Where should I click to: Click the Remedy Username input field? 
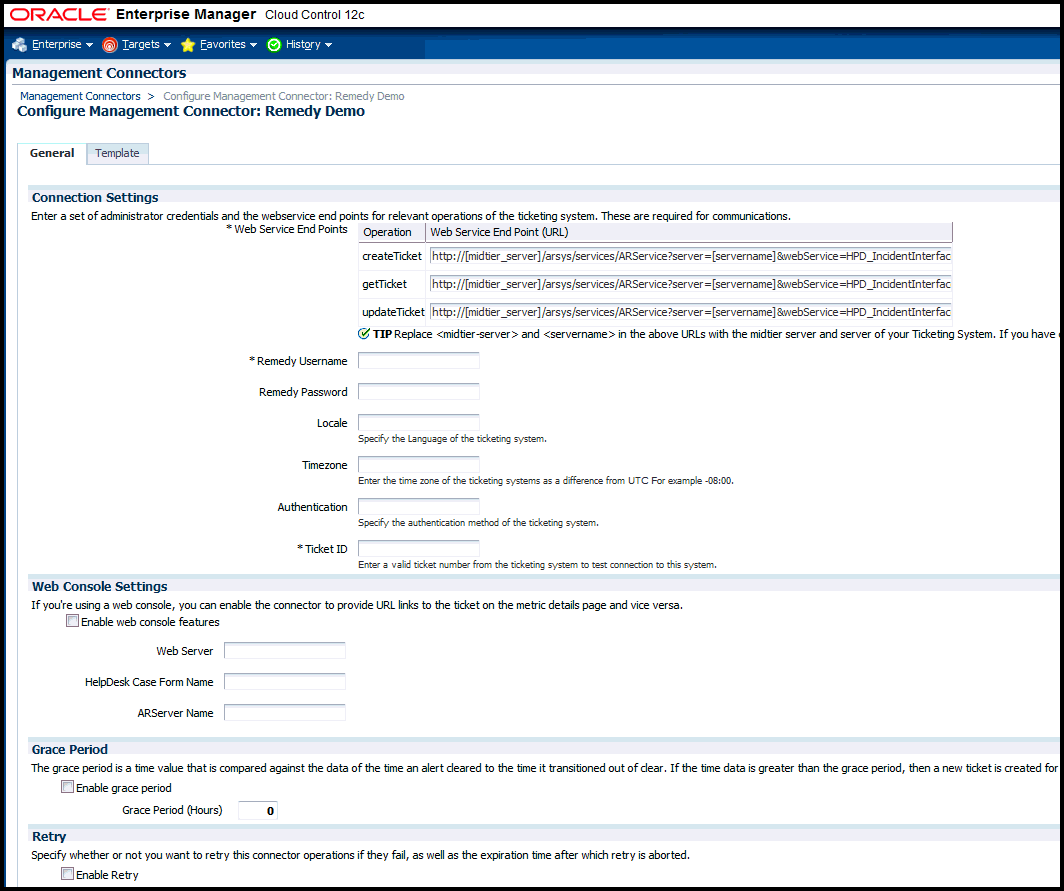(418, 360)
